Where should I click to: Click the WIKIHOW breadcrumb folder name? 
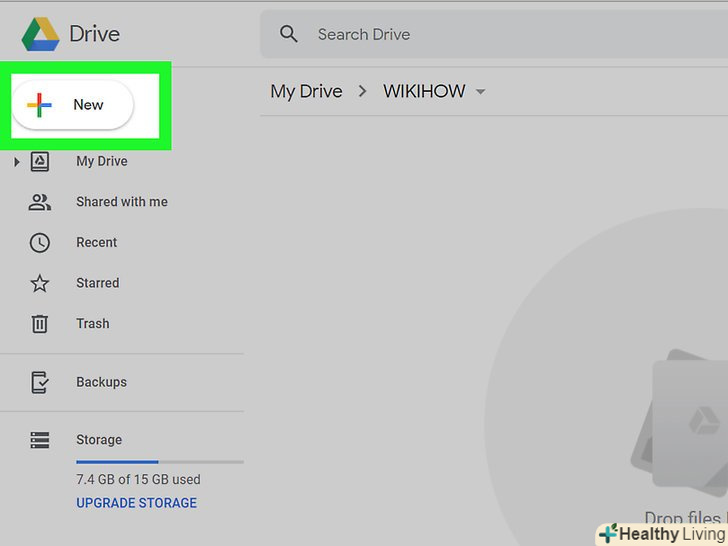point(424,91)
